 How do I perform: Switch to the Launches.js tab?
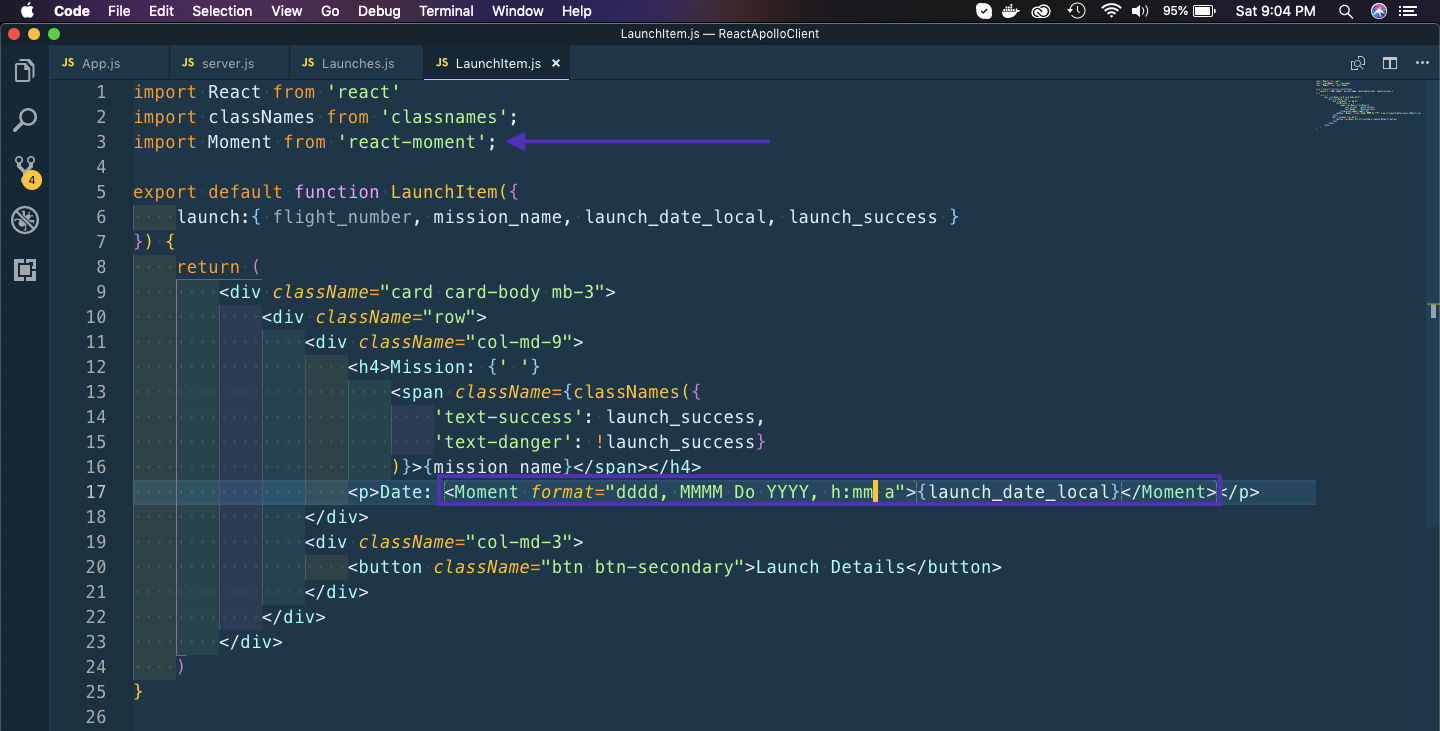(x=358, y=63)
